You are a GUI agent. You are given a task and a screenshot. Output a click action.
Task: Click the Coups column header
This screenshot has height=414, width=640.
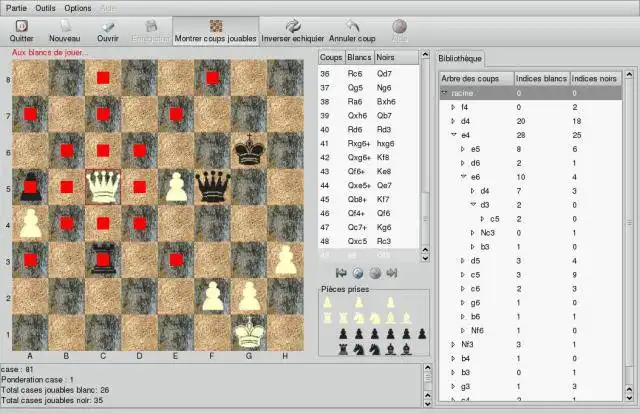331,57
